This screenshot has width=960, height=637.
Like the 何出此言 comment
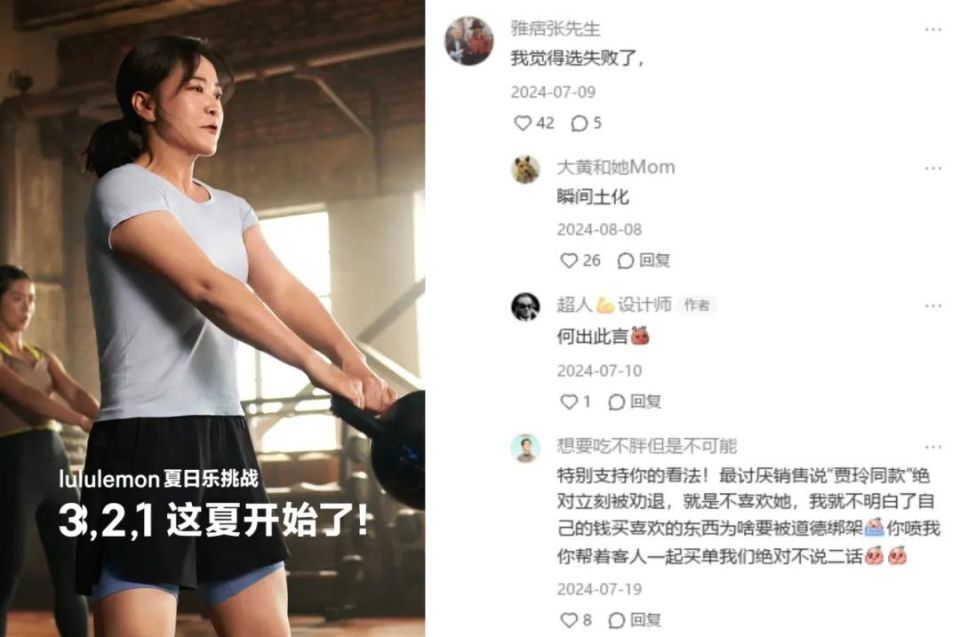click(x=576, y=401)
